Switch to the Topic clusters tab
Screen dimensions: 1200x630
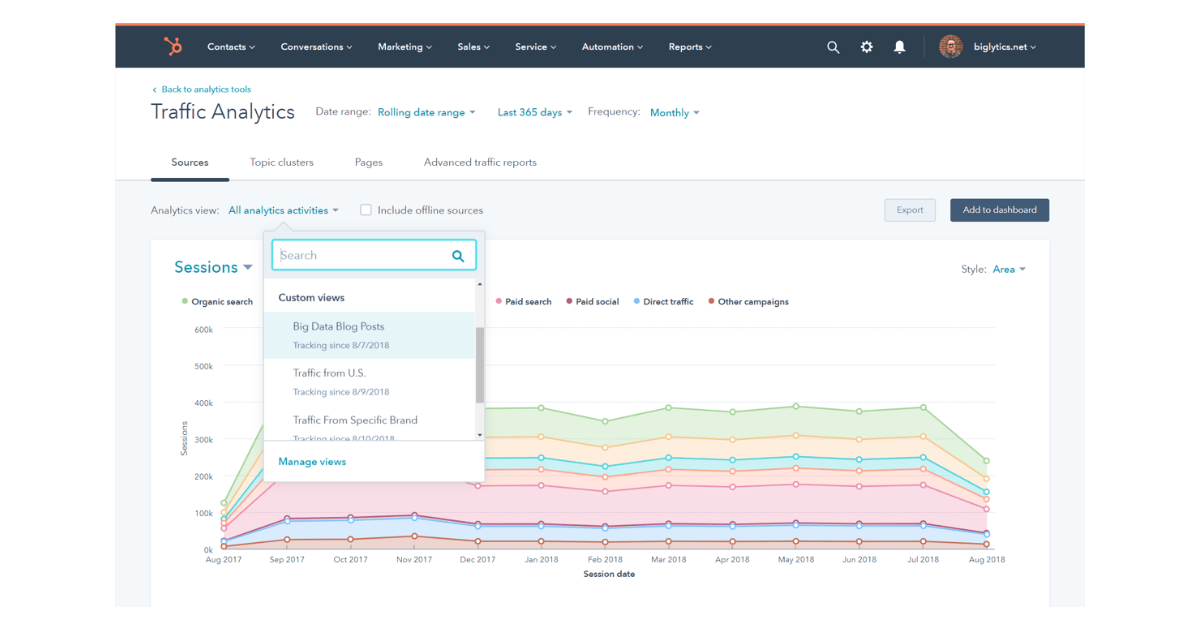pyautogui.click(x=282, y=162)
